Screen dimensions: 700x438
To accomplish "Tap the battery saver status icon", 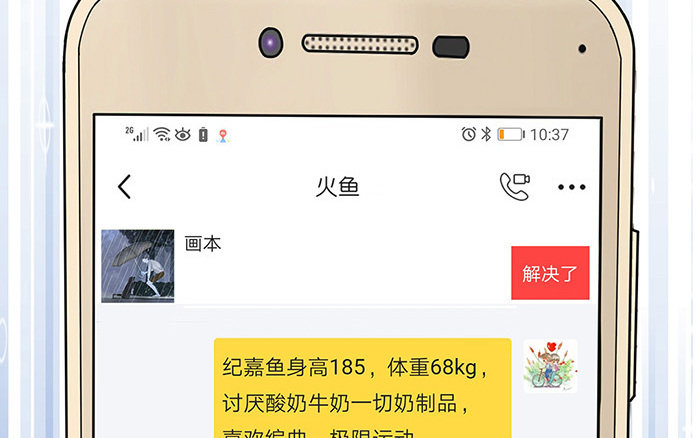I will (x=203, y=134).
